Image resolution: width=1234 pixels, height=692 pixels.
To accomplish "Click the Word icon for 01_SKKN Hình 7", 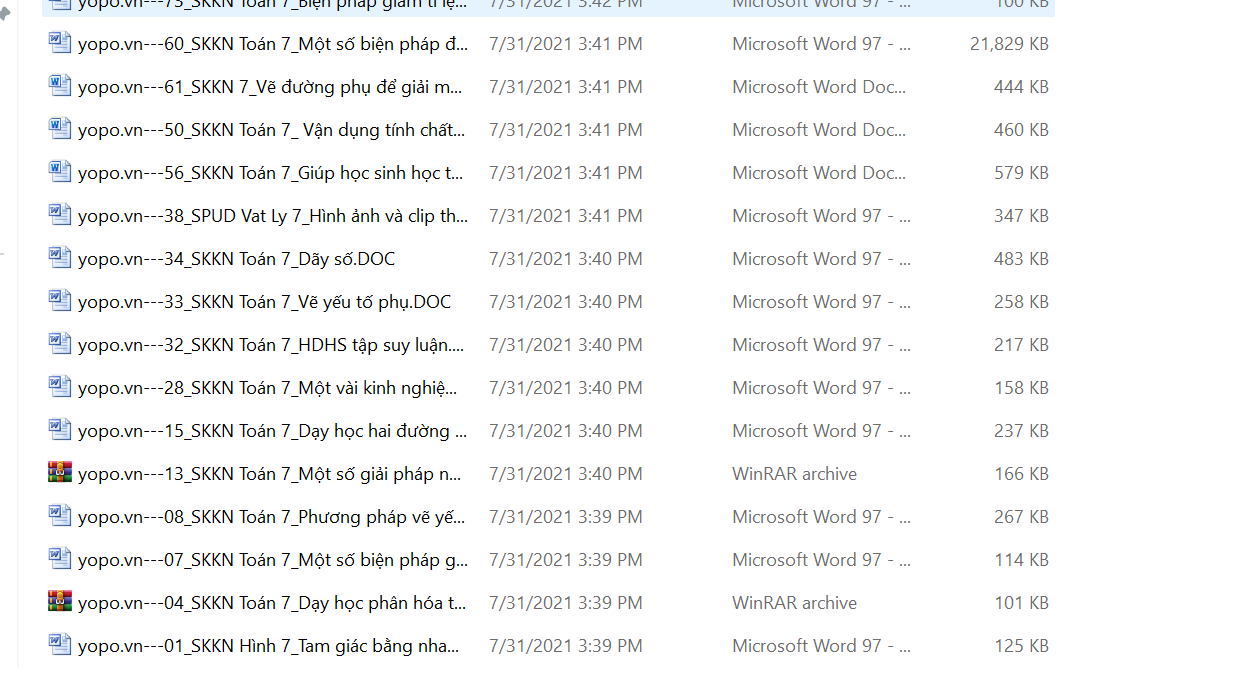I will click(60, 645).
